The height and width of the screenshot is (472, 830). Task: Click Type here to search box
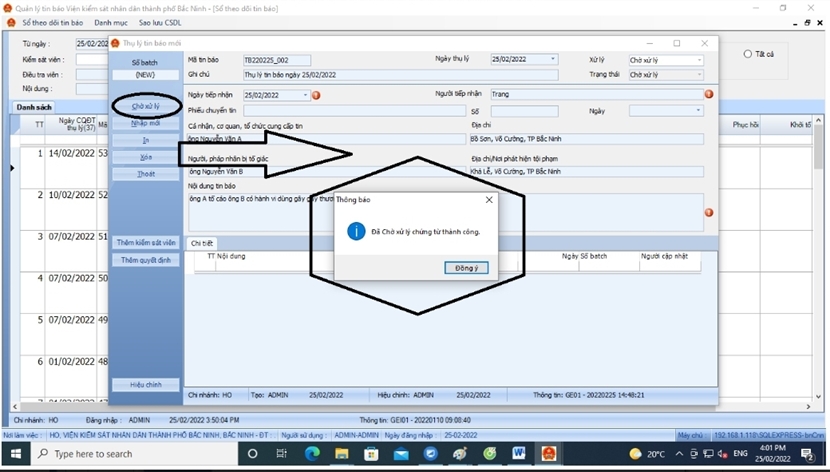(x=133, y=454)
